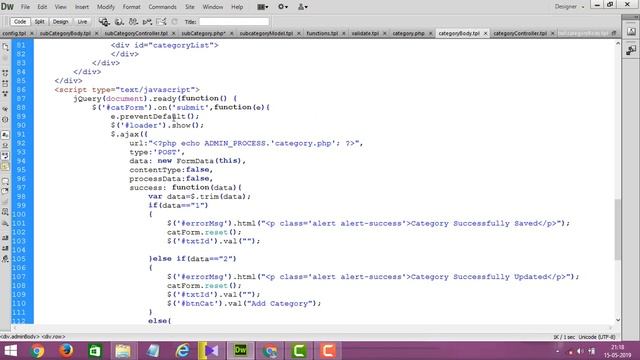The image size is (640, 360).
Task: Select div.row in the tag selector
Action: point(53,337)
